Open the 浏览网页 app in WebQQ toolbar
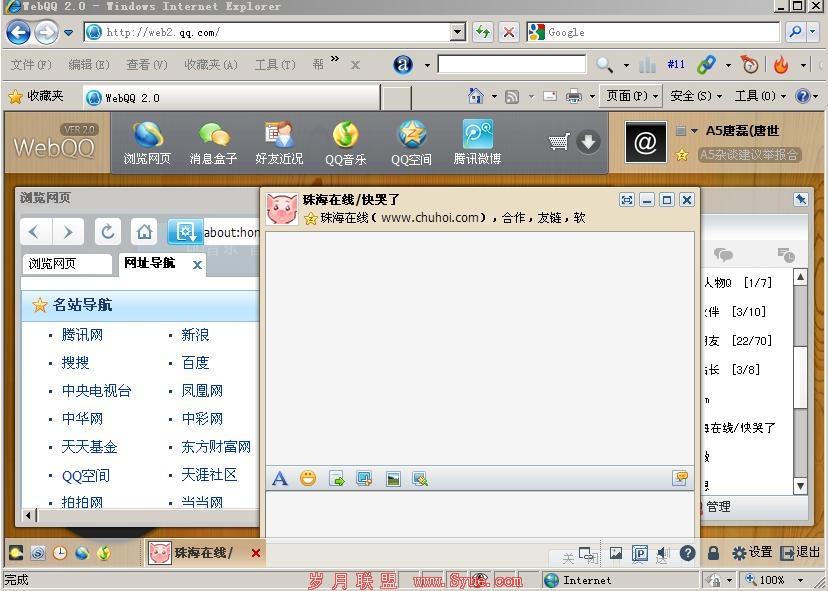The width and height of the screenshot is (828, 591). [147, 143]
